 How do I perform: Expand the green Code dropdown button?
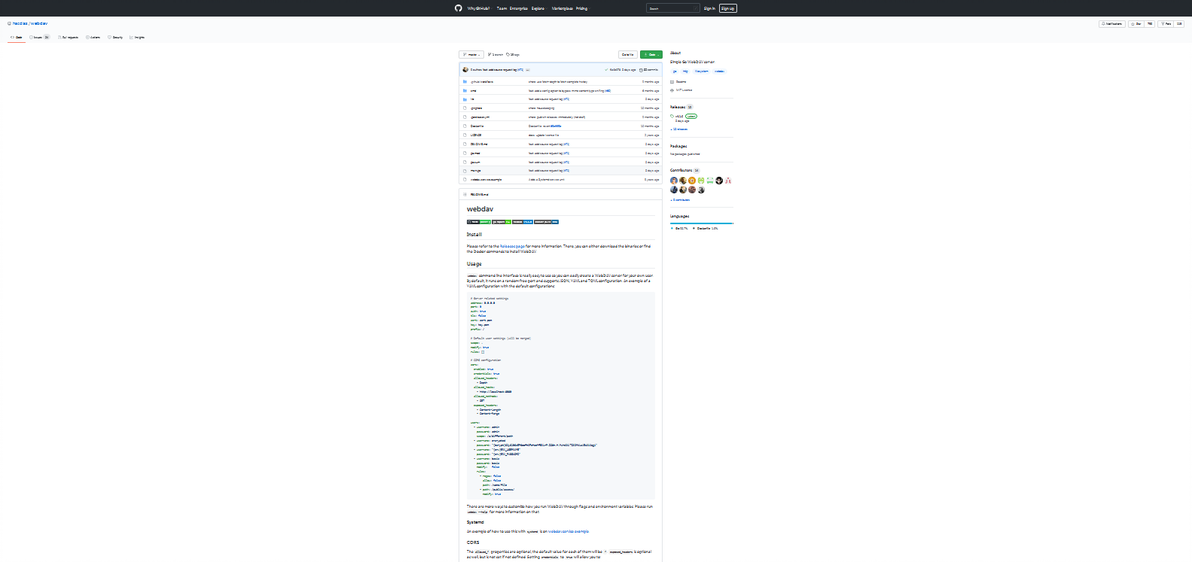(x=651, y=54)
